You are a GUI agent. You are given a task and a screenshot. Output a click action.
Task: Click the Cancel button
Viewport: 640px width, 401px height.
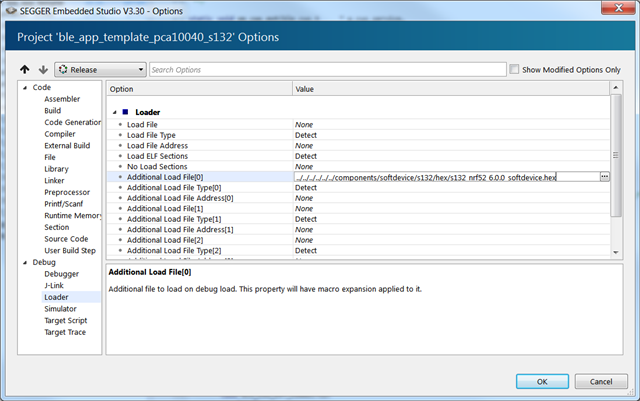pyautogui.click(x=601, y=381)
